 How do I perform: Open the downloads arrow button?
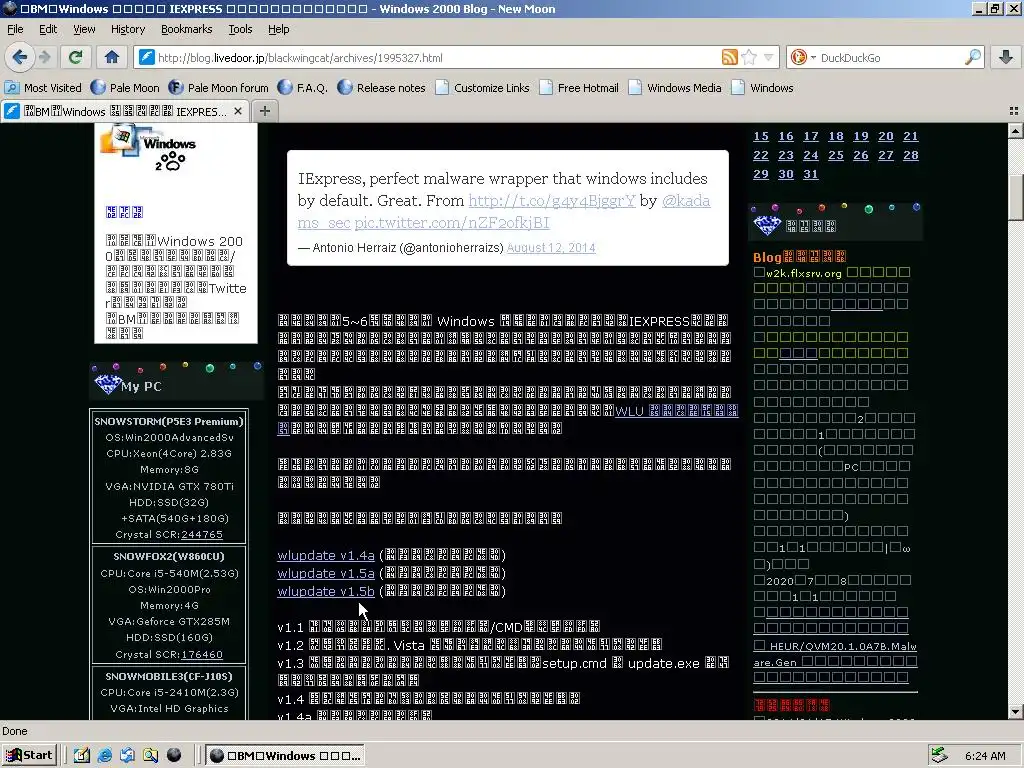[1006, 57]
